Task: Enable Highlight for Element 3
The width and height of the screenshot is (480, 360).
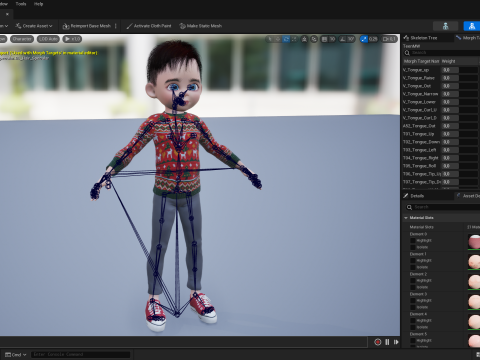Action: point(413,300)
